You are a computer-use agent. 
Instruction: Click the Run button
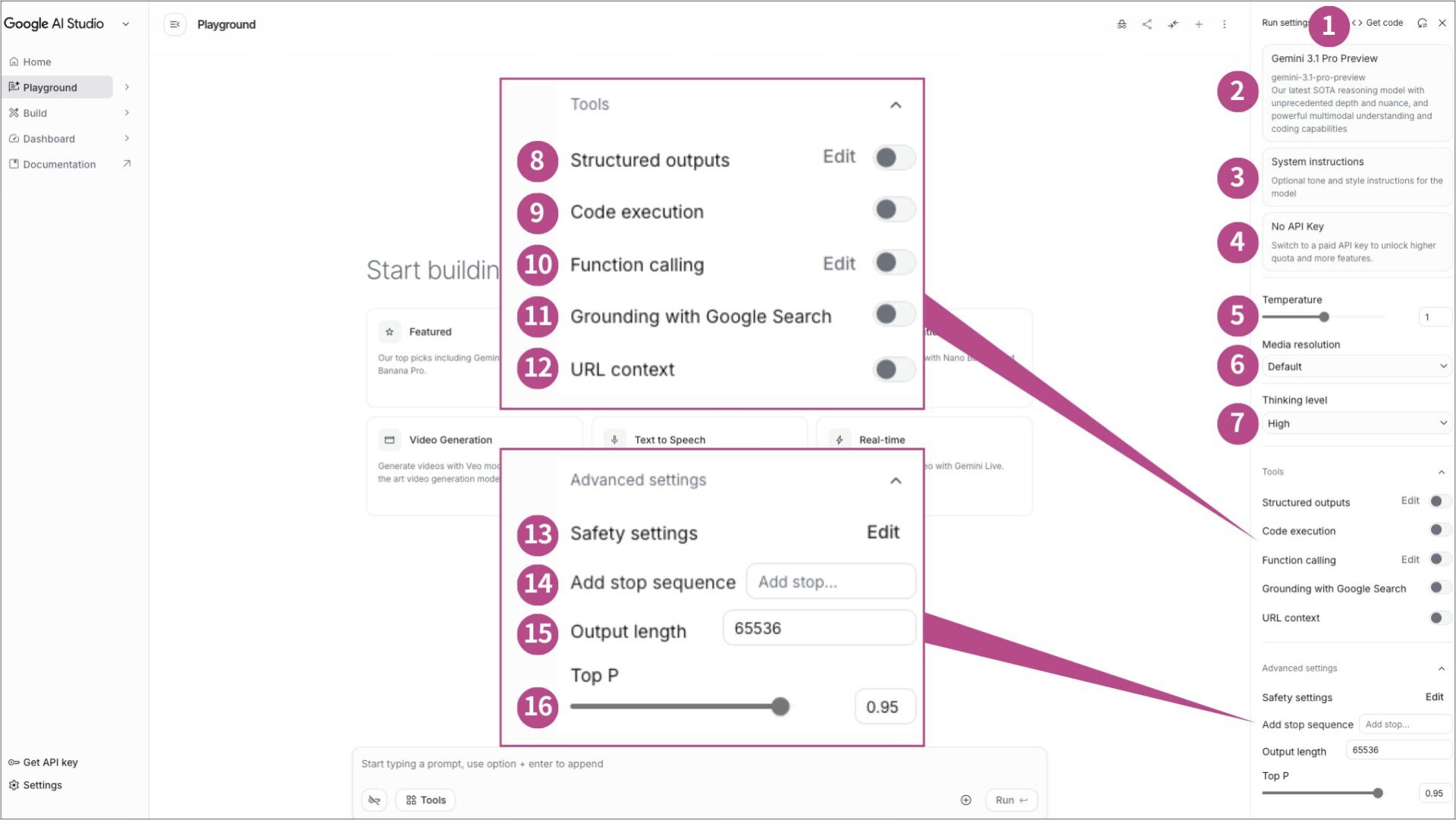(1011, 800)
